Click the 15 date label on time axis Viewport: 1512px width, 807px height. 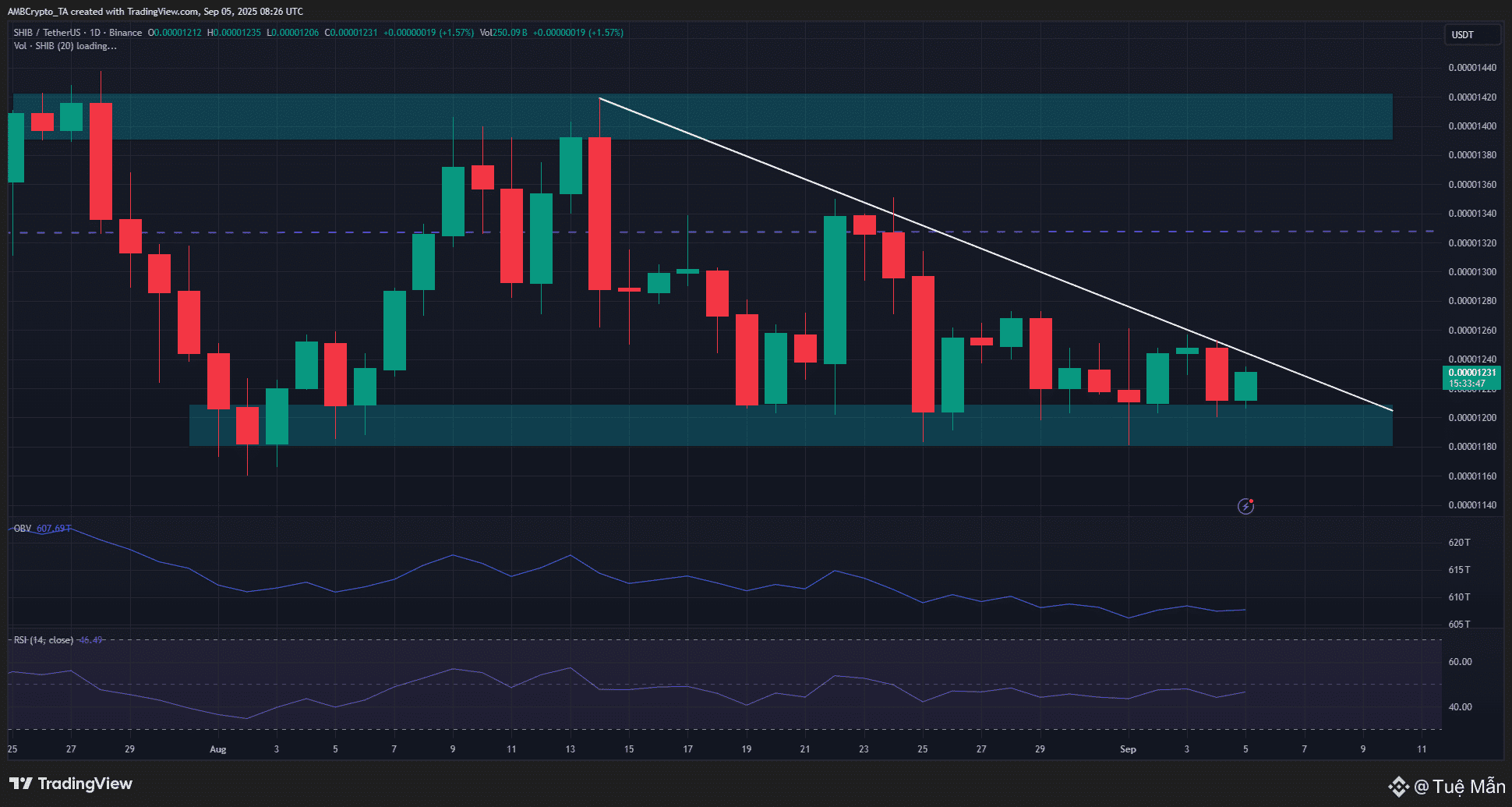(629, 749)
